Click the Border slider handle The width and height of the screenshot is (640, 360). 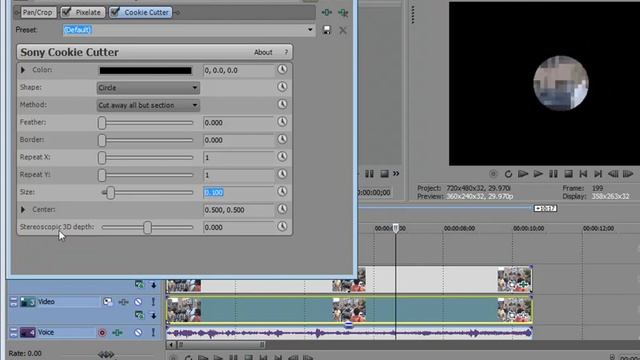(x=102, y=140)
